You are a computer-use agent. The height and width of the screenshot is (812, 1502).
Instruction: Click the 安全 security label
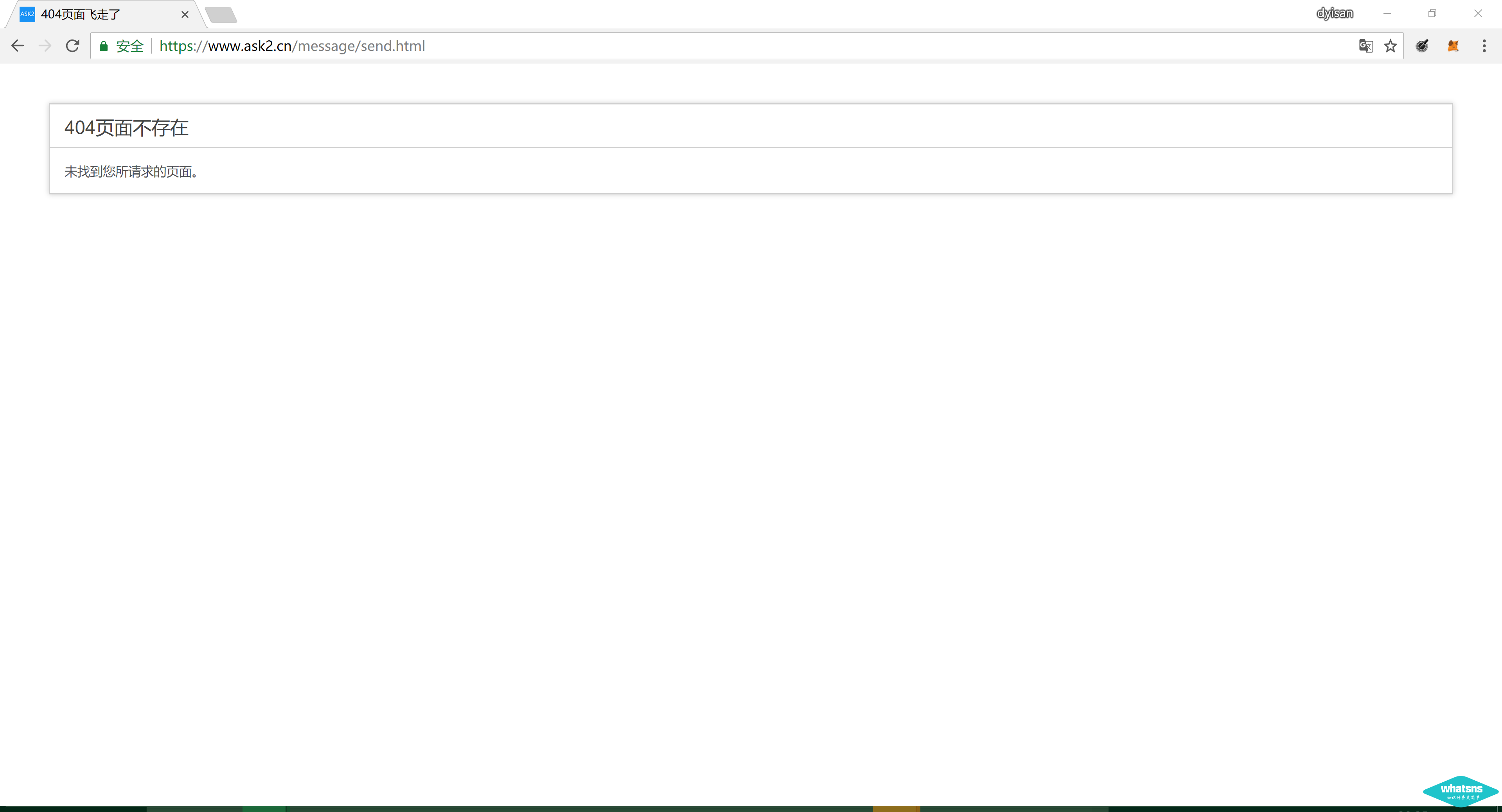coord(129,46)
